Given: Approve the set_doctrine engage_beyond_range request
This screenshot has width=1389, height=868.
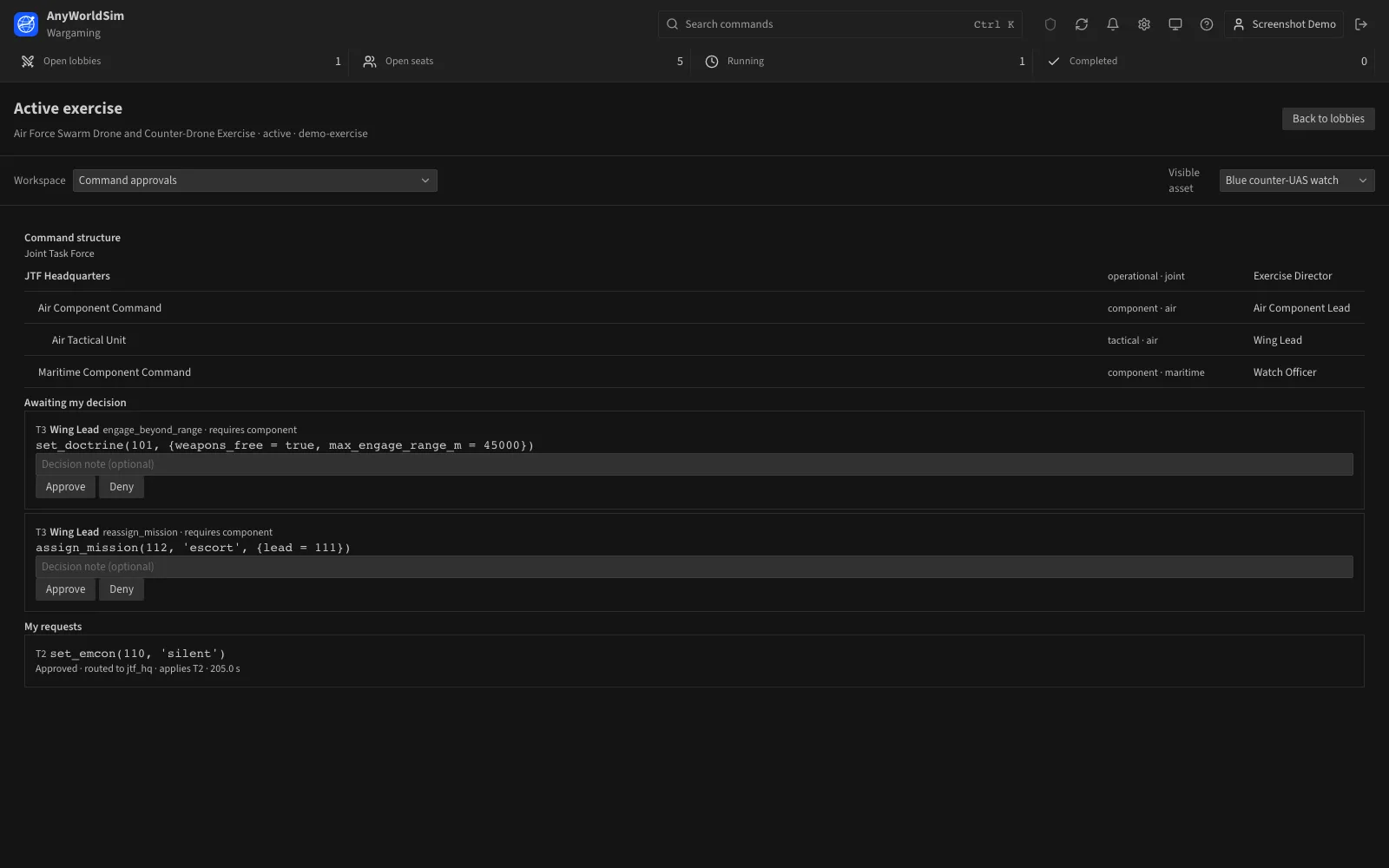Looking at the screenshot, I should pos(66,487).
